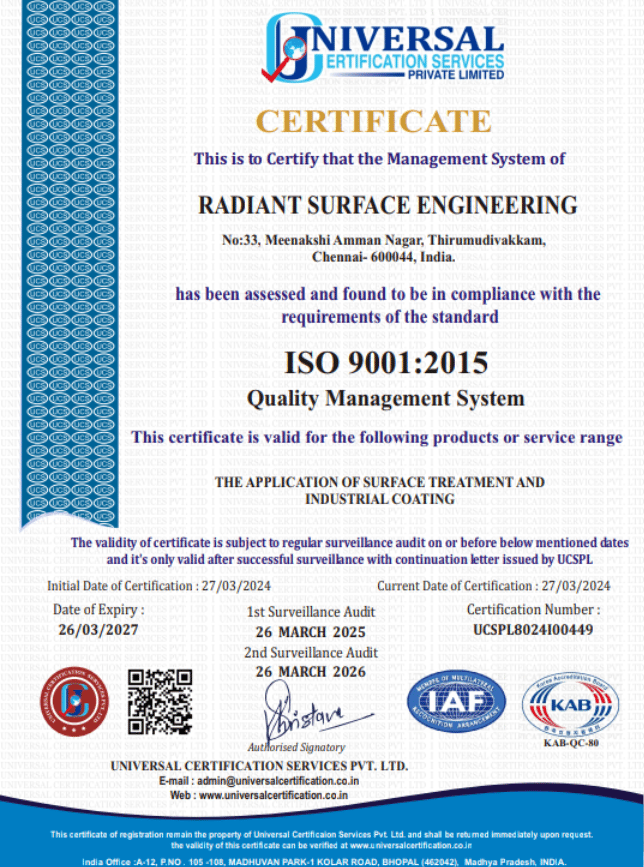
Task: Click the QR code
Action: [160, 701]
